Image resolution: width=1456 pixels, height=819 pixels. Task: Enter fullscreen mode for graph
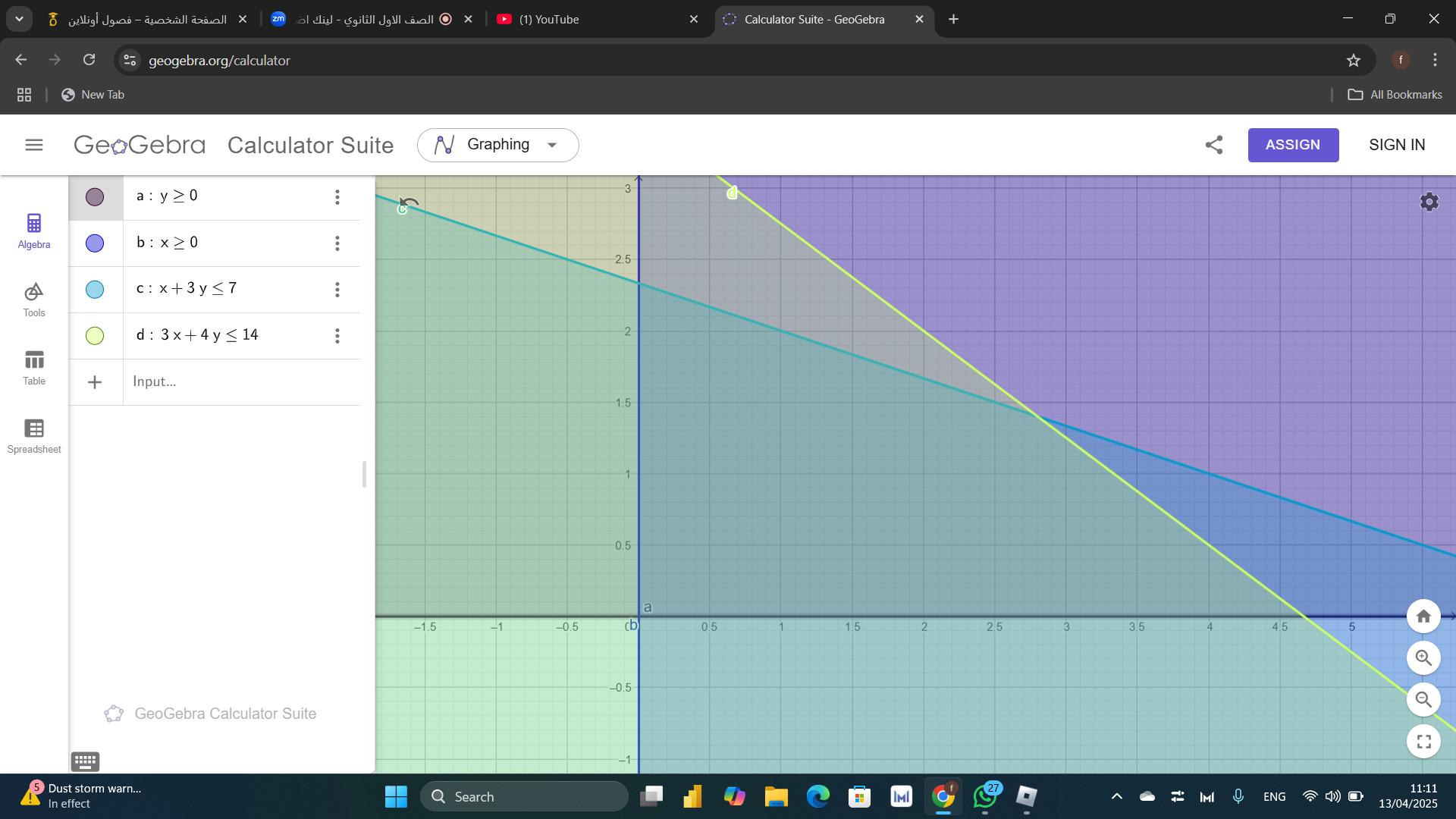point(1423,742)
